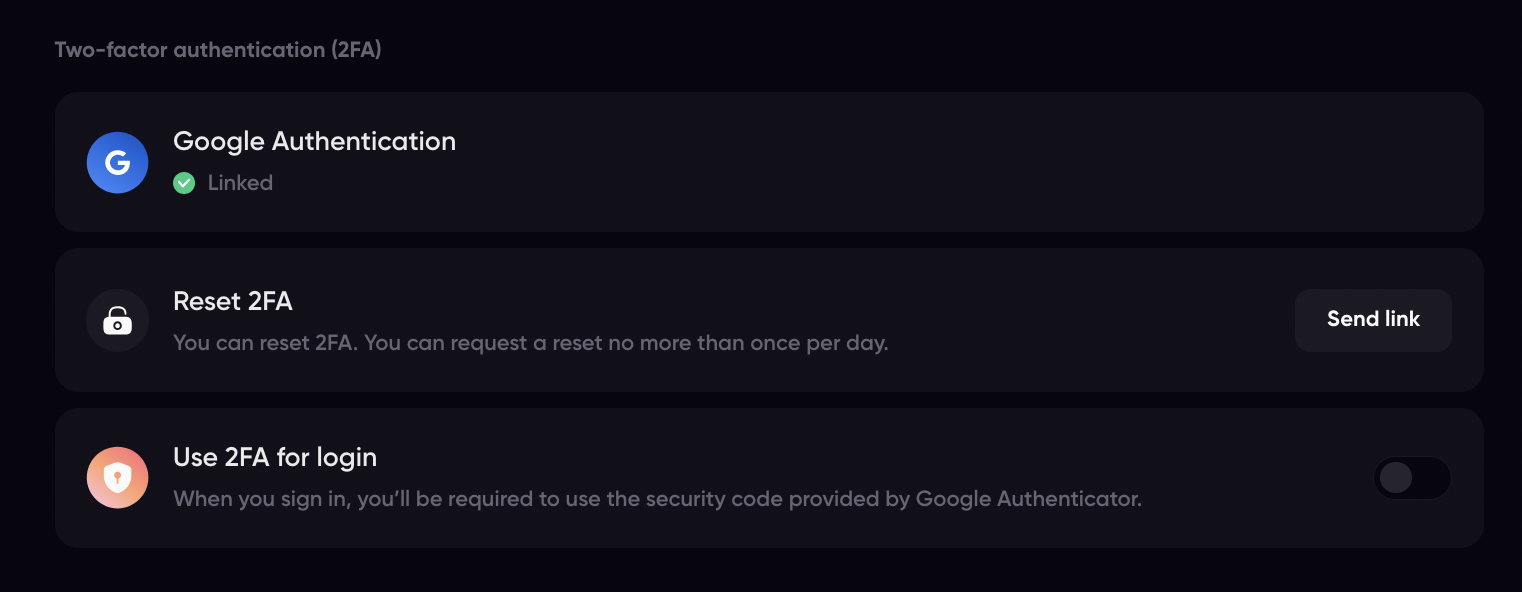This screenshot has width=1522, height=592.
Task: Click the "Use 2FA for login" heading
Action: click(275, 457)
